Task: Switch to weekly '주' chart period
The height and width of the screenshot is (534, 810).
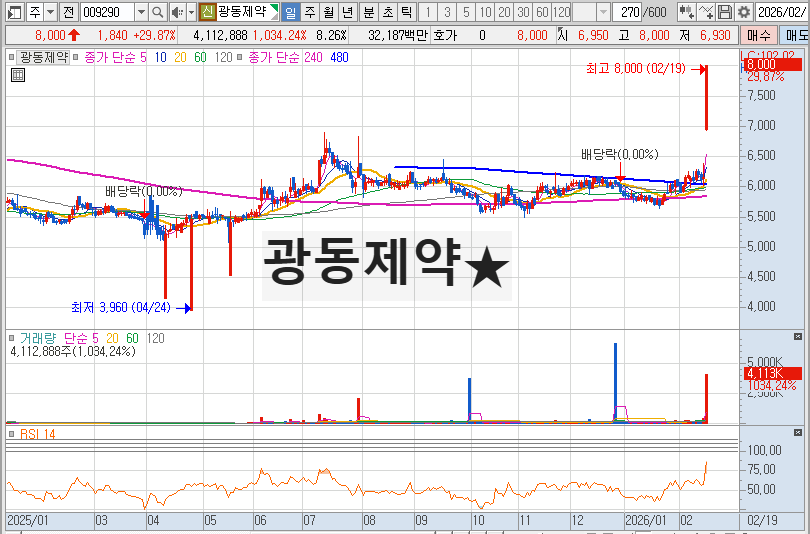Action: (x=310, y=12)
